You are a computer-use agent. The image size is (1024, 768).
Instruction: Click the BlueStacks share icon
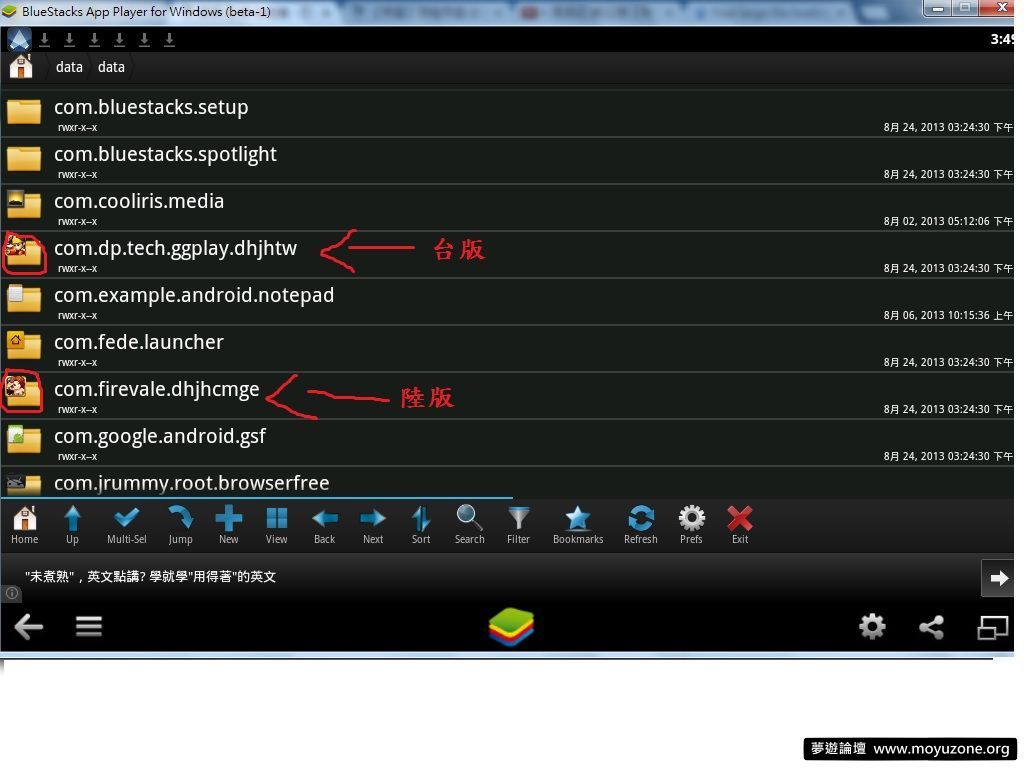[932, 627]
